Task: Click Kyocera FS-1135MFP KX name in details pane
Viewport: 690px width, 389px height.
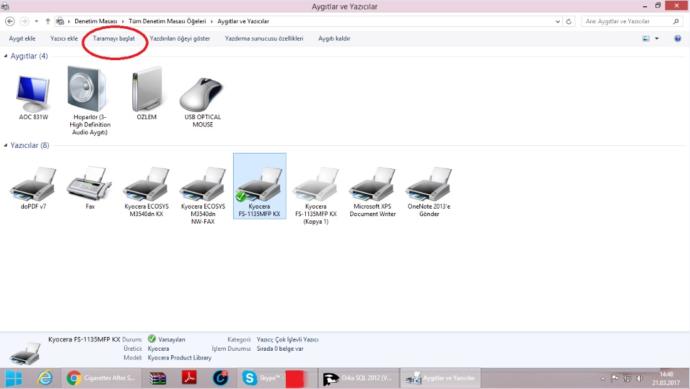Action: (84, 339)
